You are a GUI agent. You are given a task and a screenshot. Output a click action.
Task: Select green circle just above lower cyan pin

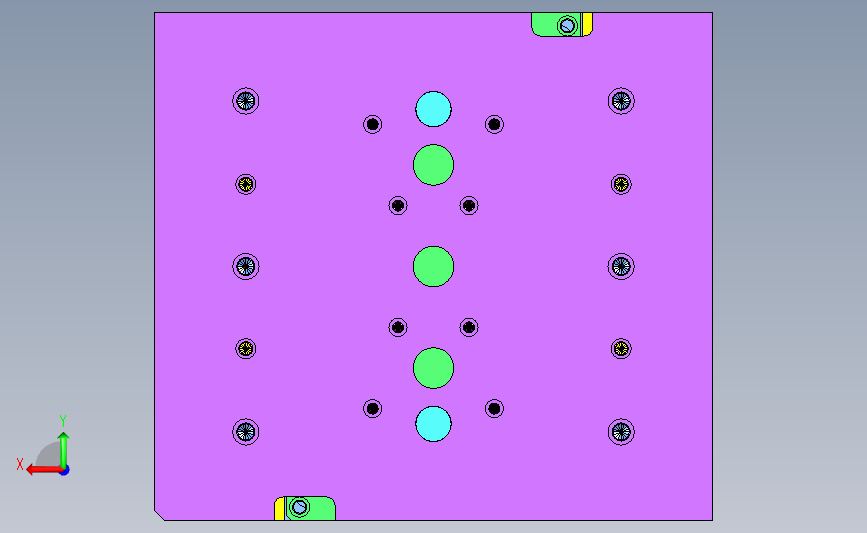pyautogui.click(x=434, y=368)
